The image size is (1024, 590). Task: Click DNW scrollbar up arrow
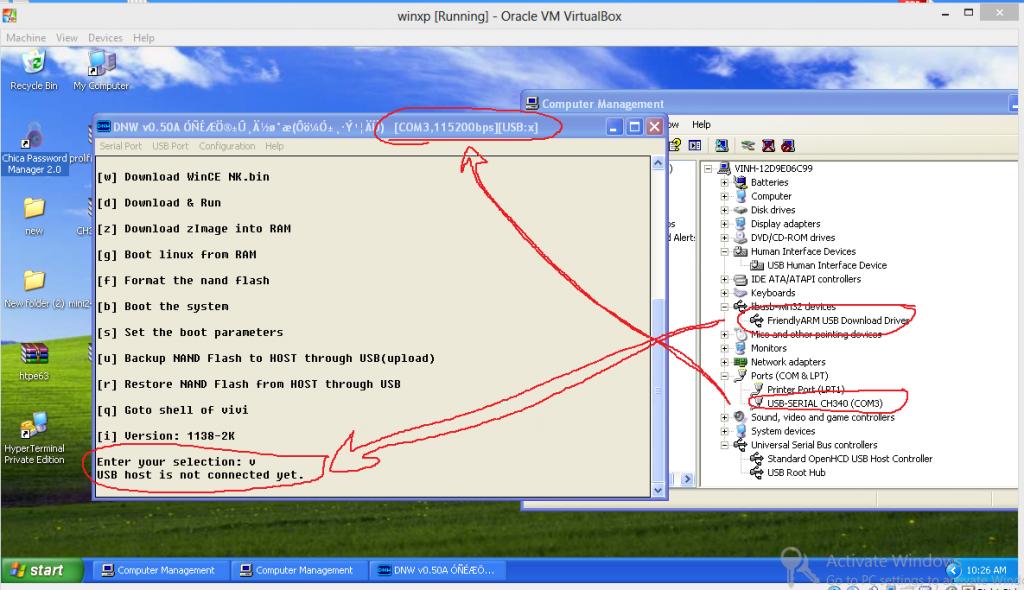pyautogui.click(x=658, y=163)
